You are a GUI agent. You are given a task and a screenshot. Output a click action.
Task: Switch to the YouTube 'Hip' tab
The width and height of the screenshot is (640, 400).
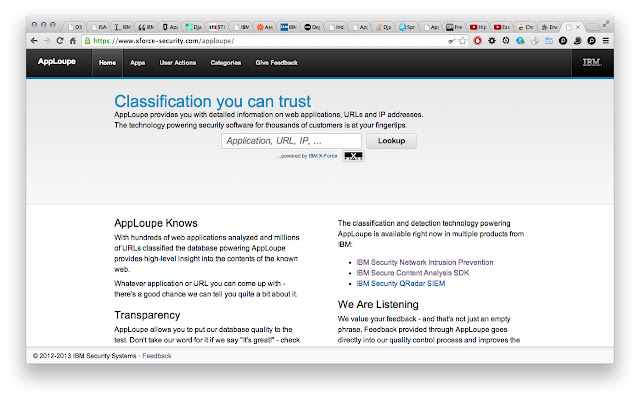click(478, 27)
